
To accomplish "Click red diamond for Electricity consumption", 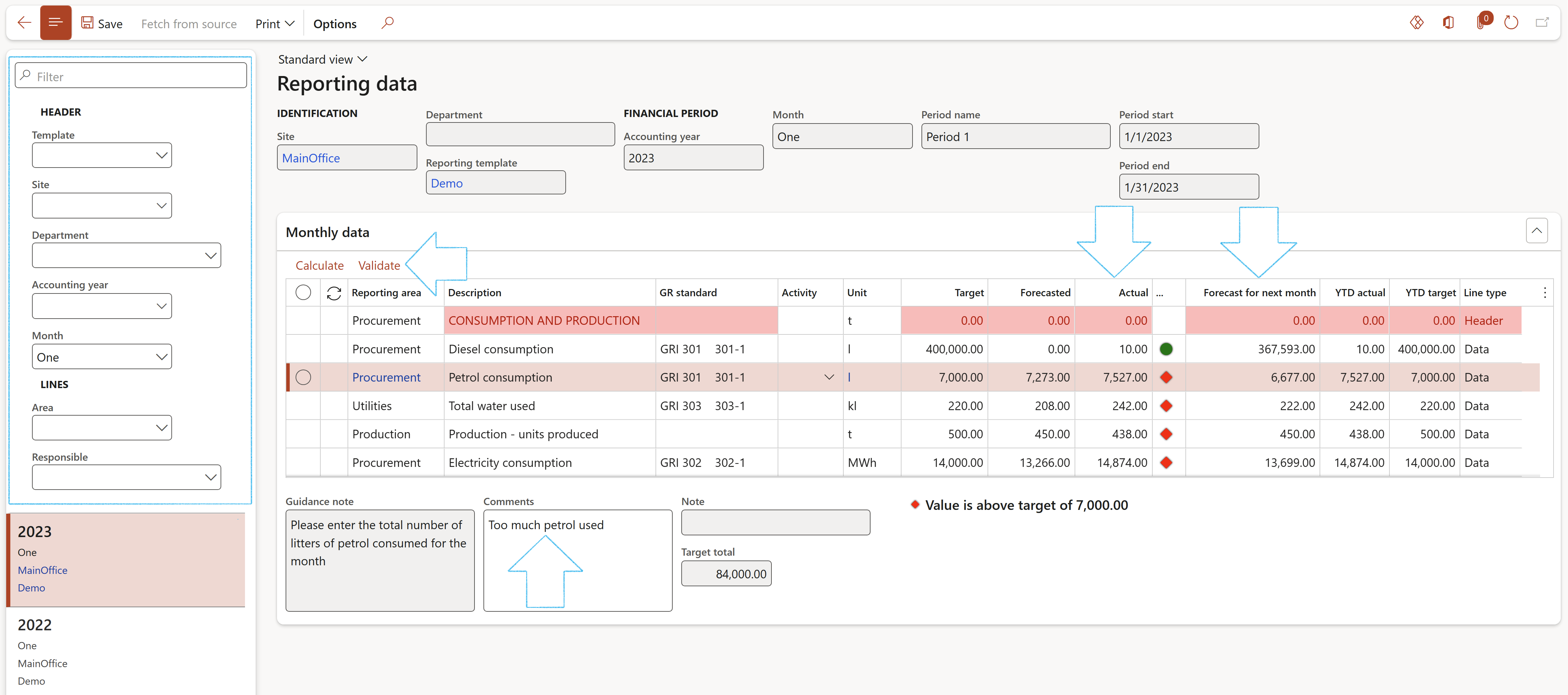I will pos(1166,462).
